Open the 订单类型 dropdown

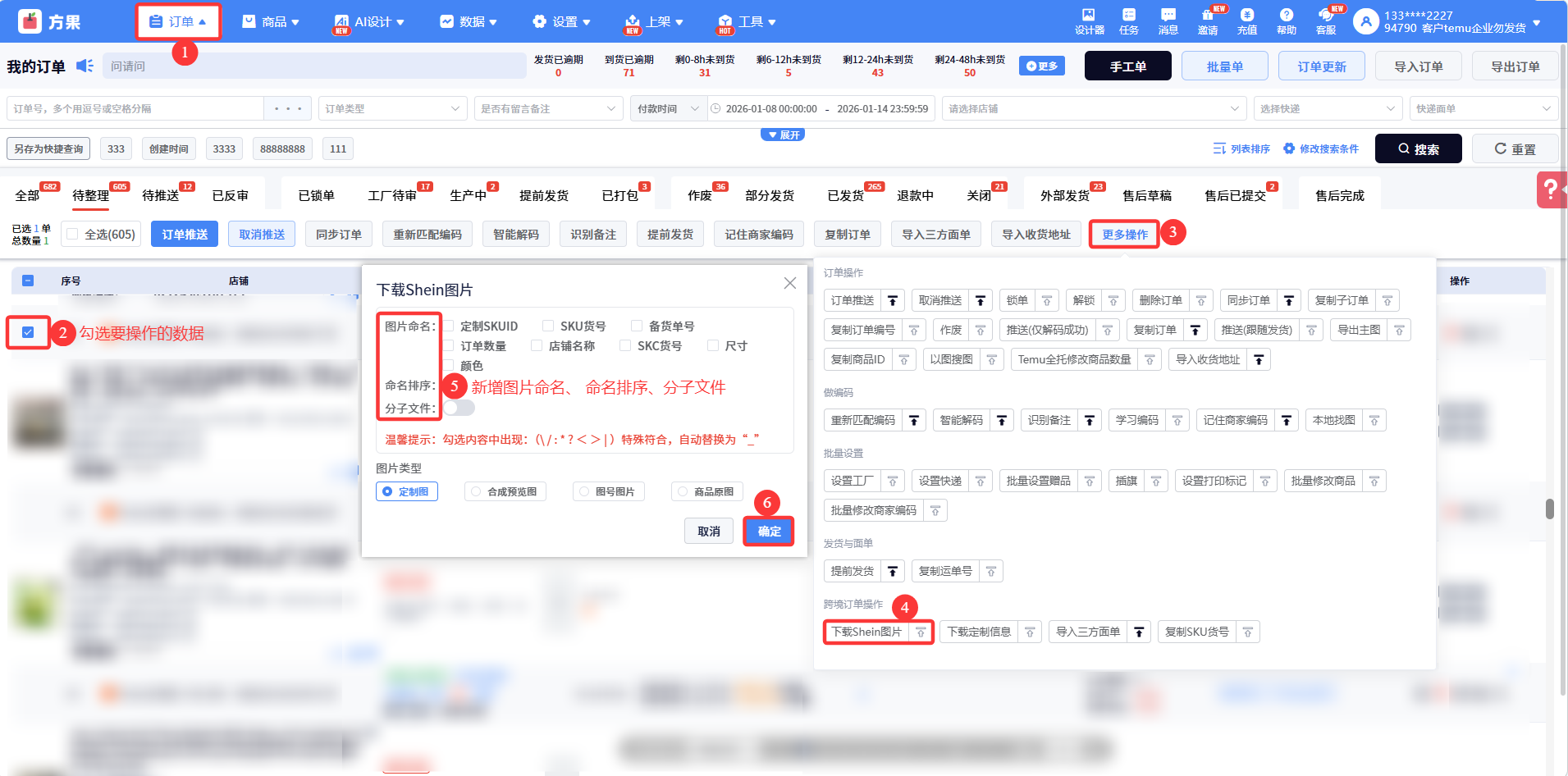tap(393, 108)
